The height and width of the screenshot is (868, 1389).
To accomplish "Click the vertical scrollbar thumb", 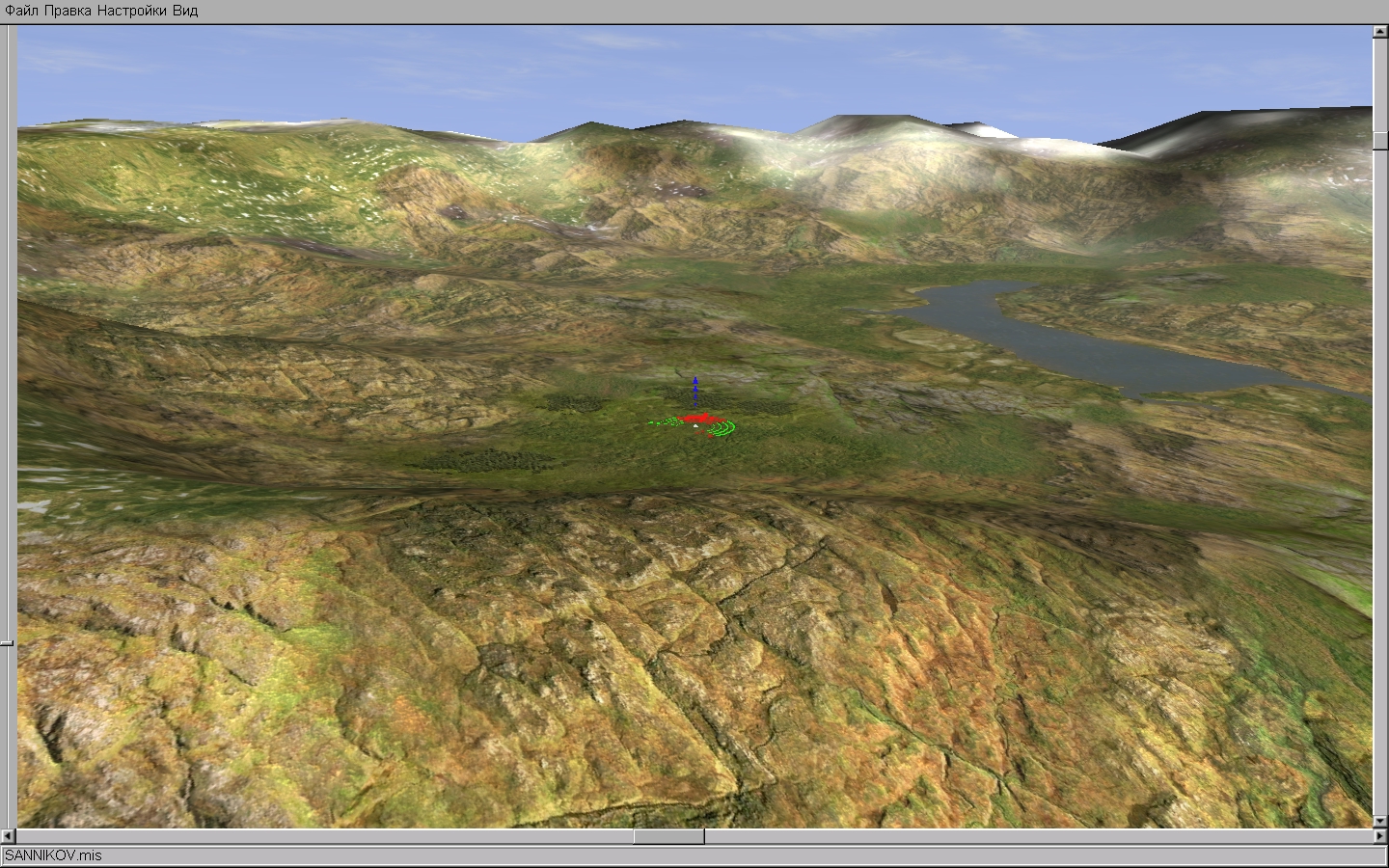I will coord(1380,140).
